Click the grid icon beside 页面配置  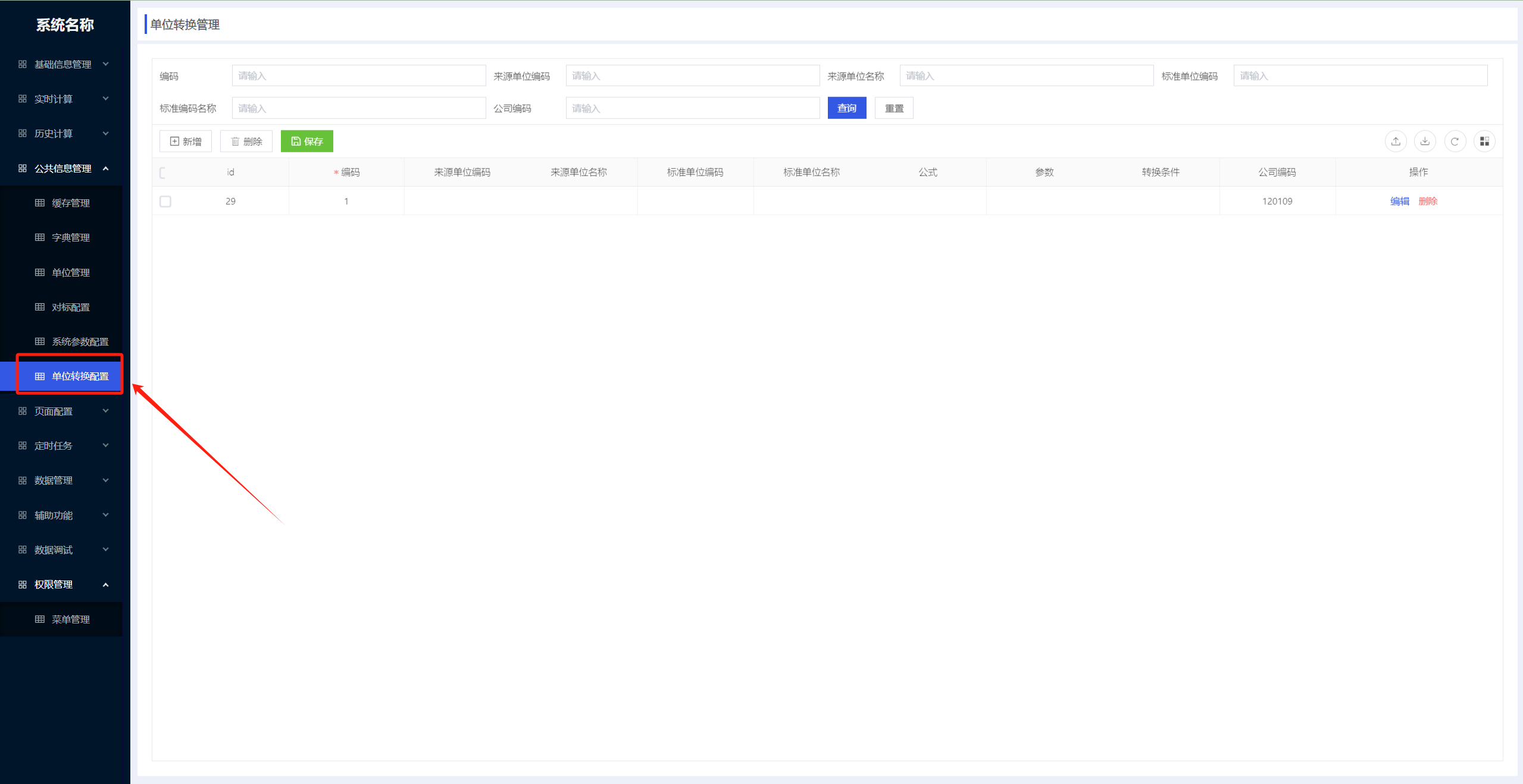coord(23,411)
